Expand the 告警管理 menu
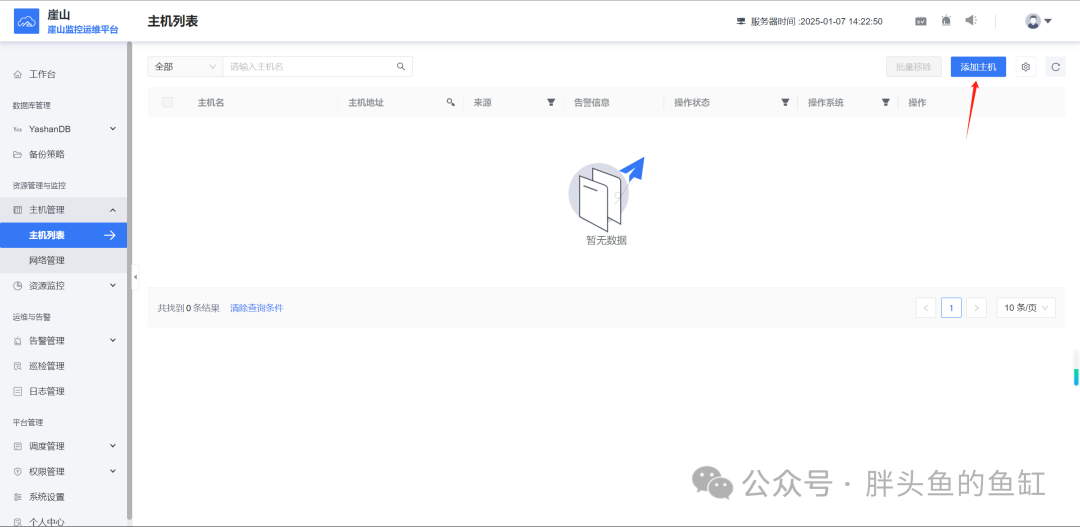Image resolution: width=1080 pixels, height=527 pixels. (x=63, y=340)
